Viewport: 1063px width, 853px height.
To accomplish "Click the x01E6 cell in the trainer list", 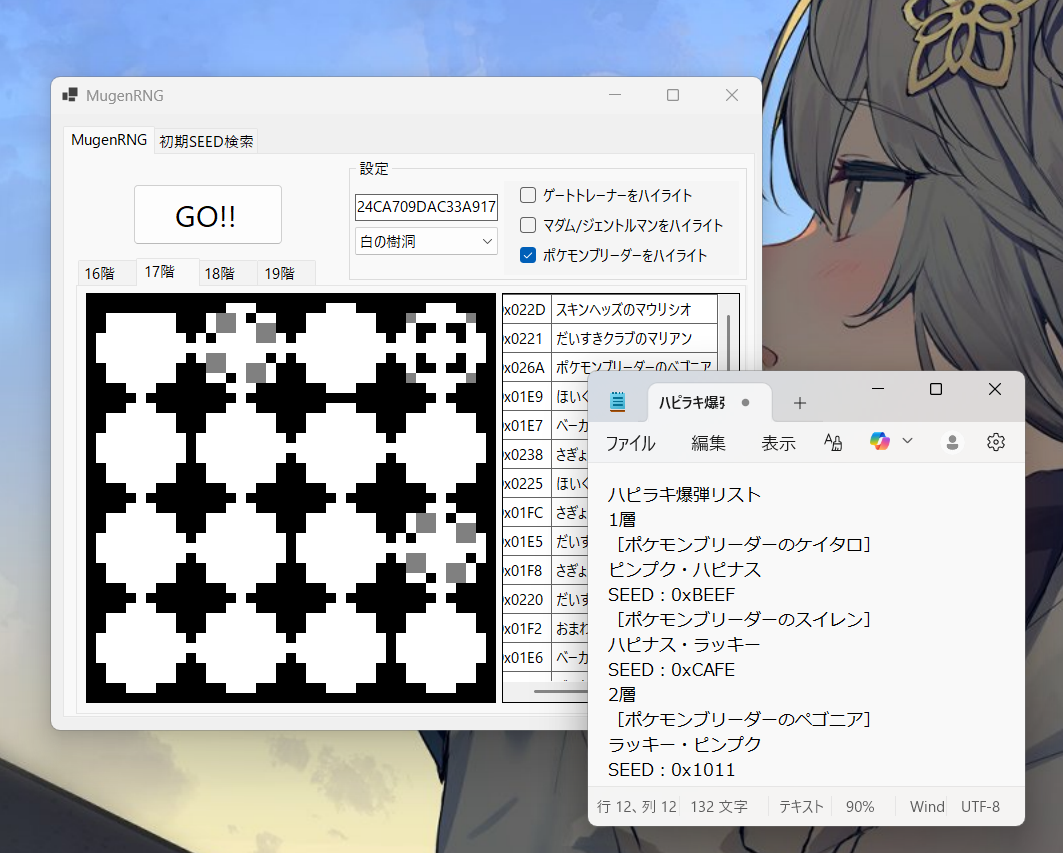I will pos(527,658).
